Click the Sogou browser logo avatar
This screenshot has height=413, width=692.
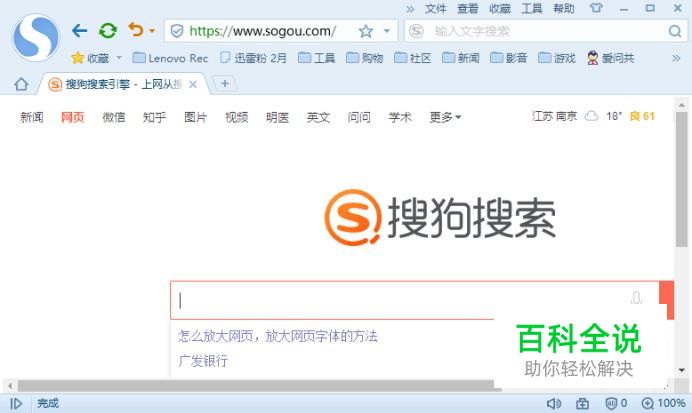point(36,38)
